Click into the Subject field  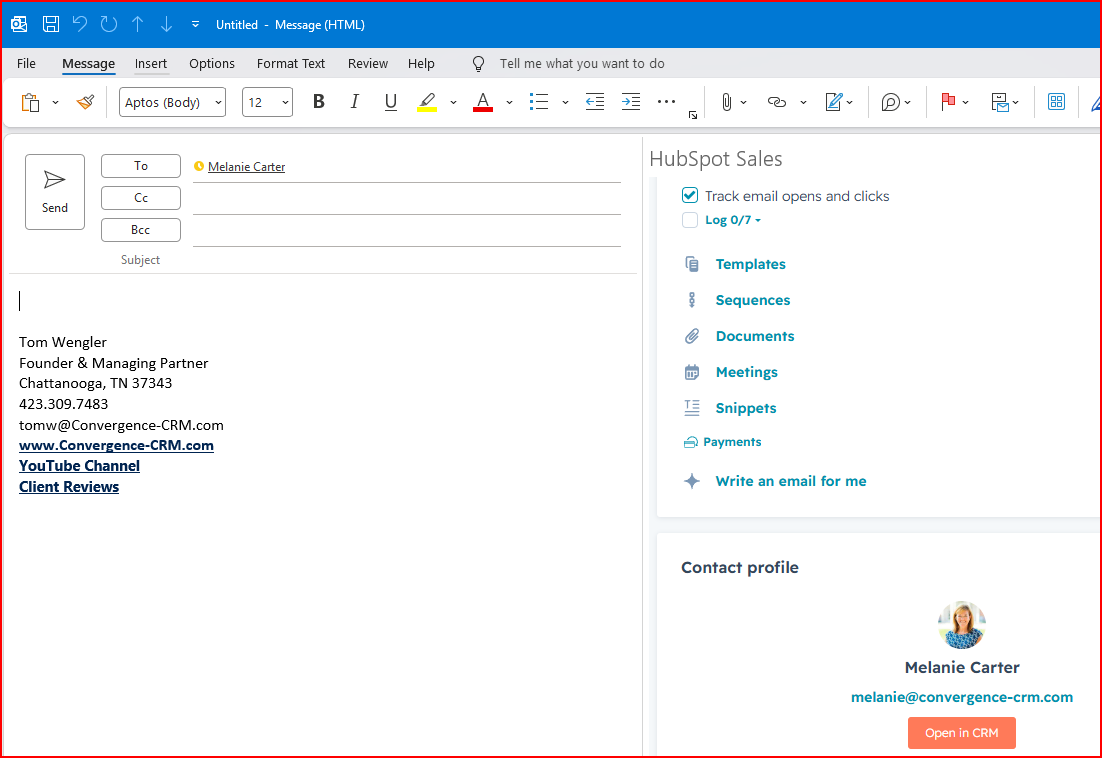[407, 260]
